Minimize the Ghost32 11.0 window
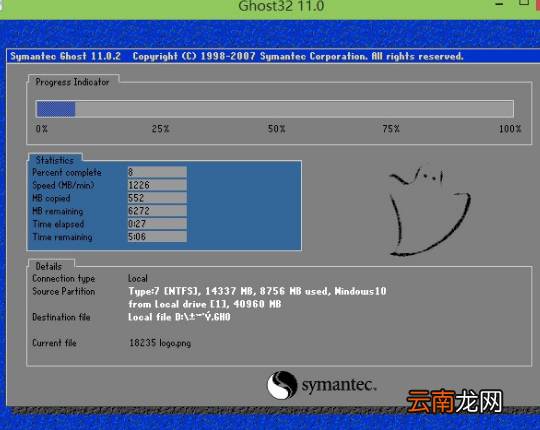540x430 pixels. coord(499,4)
